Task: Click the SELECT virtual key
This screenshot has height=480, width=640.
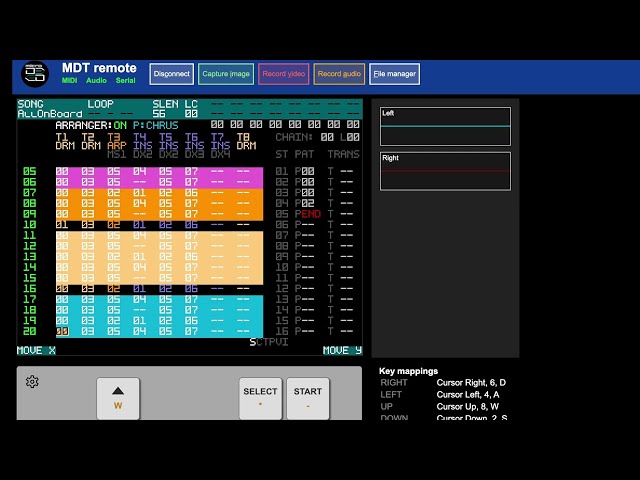Action: tap(260, 398)
